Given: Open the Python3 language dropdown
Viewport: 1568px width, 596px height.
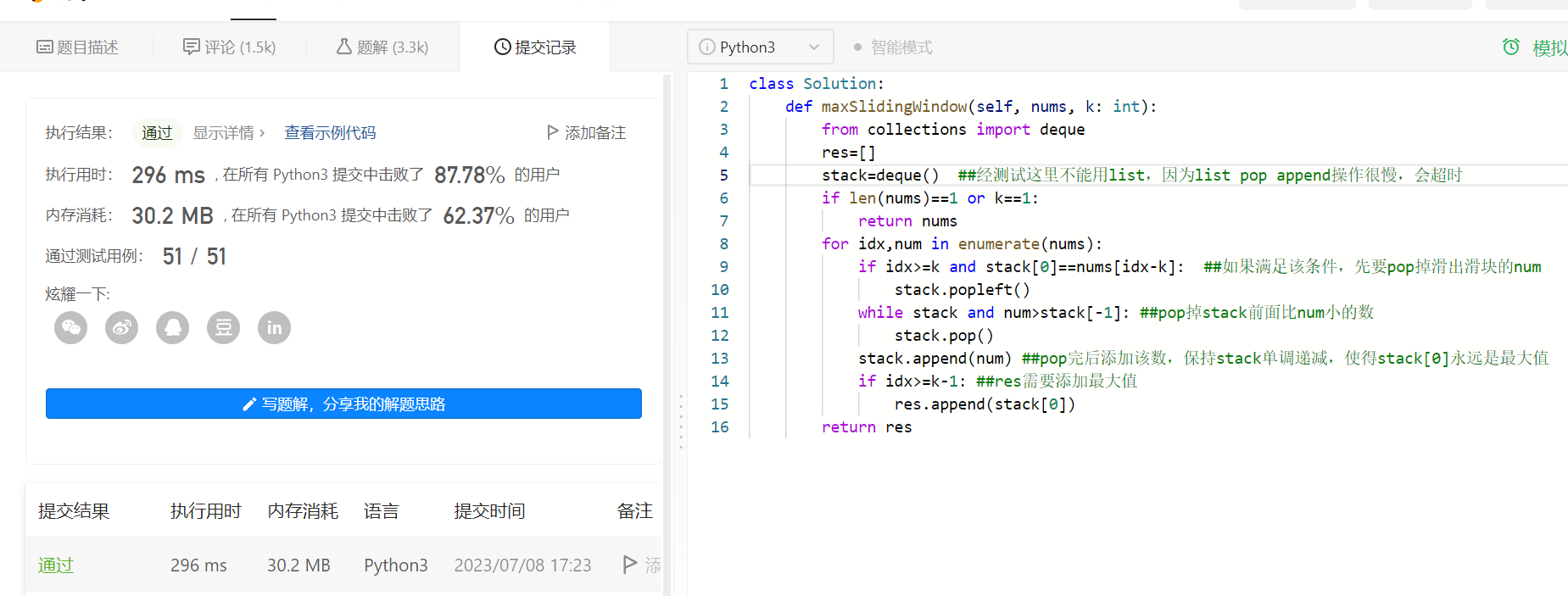Looking at the screenshot, I should [761, 47].
